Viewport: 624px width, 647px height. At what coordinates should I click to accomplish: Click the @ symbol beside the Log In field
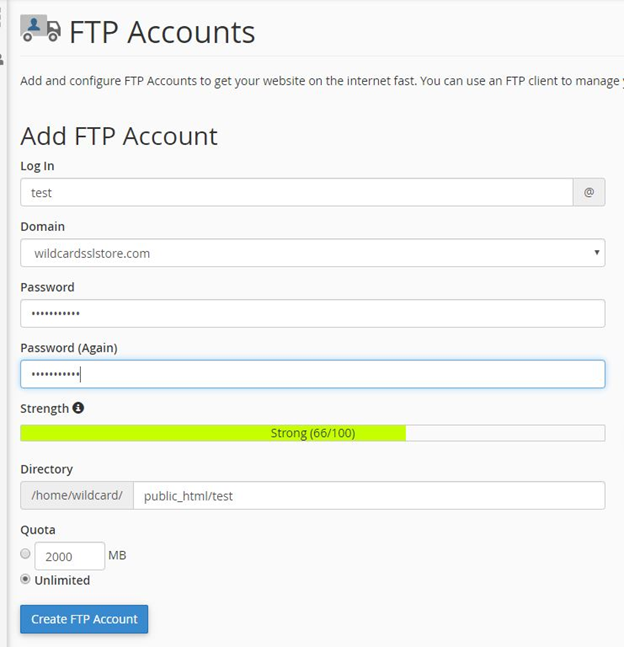pyautogui.click(x=589, y=192)
